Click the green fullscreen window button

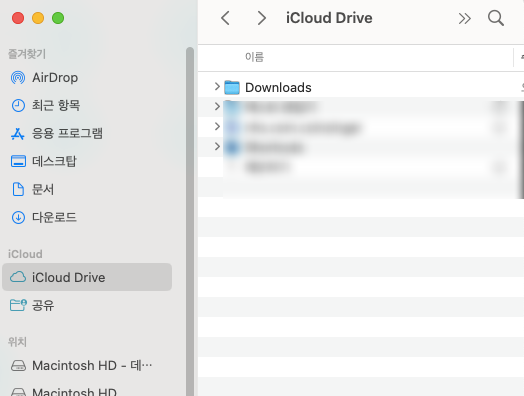tap(58, 18)
